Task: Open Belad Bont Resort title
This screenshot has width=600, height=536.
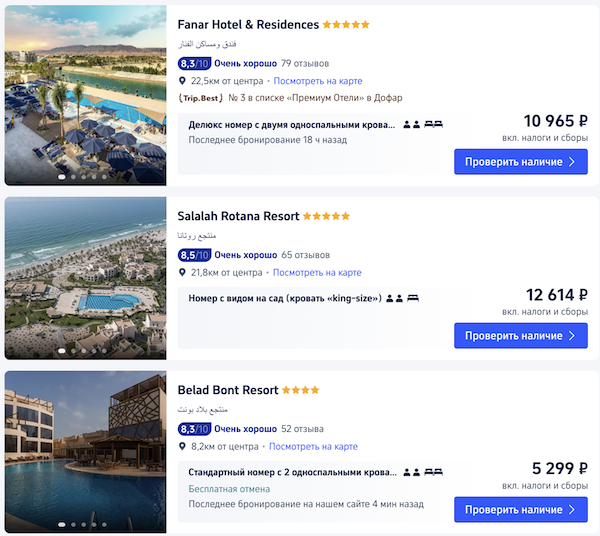Action: (x=227, y=390)
